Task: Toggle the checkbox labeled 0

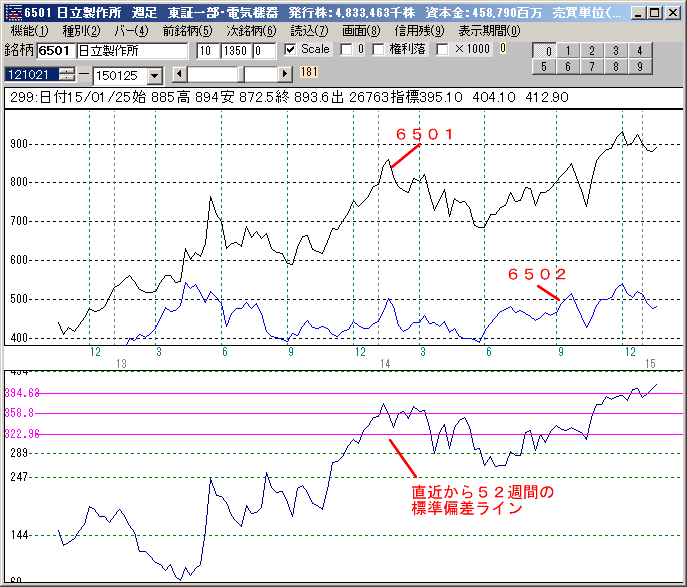Action: [346, 50]
